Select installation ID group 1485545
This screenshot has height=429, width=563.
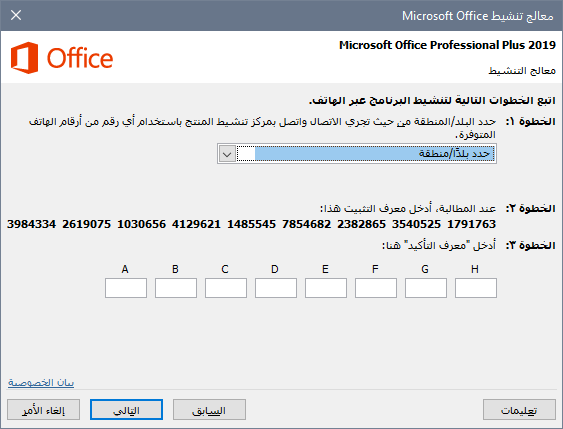pyautogui.click(x=251, y=224)
